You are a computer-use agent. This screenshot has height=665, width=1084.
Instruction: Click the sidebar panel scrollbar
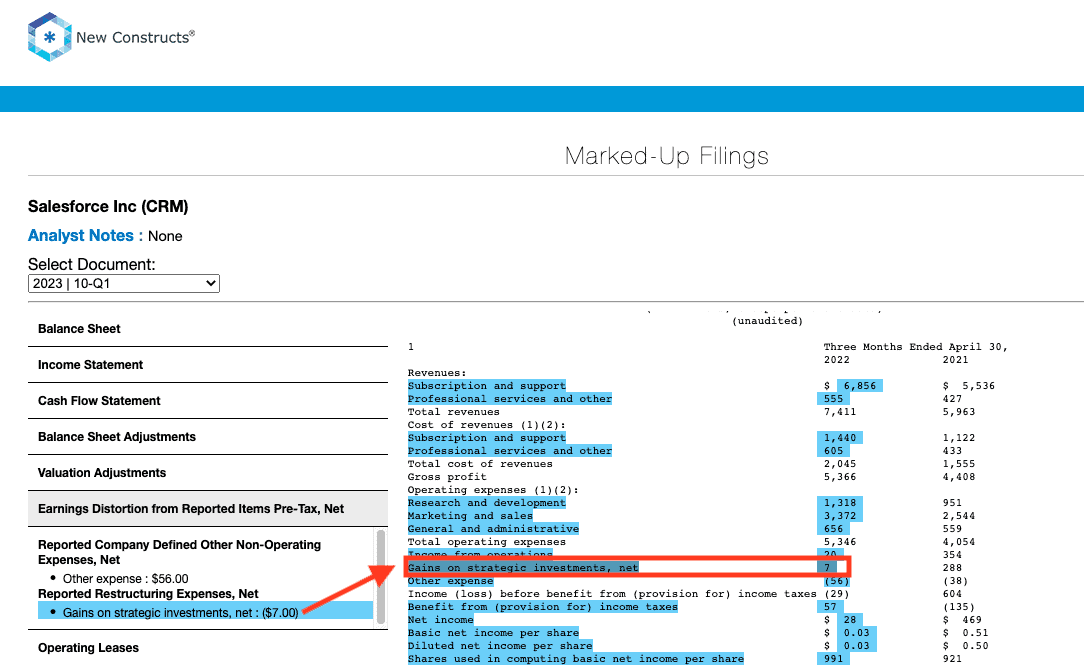coord(381,577)
